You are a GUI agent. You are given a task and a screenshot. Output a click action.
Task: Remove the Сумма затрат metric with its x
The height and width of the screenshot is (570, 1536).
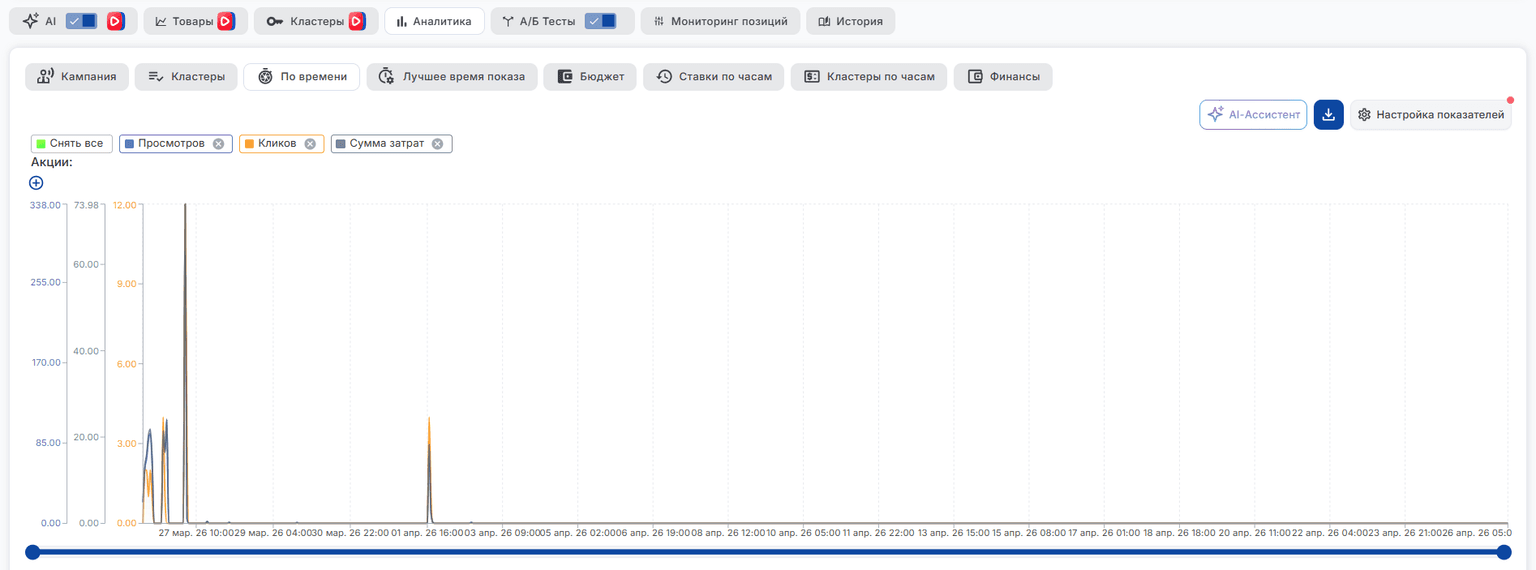pyautogui.click(x=437, y=144)
